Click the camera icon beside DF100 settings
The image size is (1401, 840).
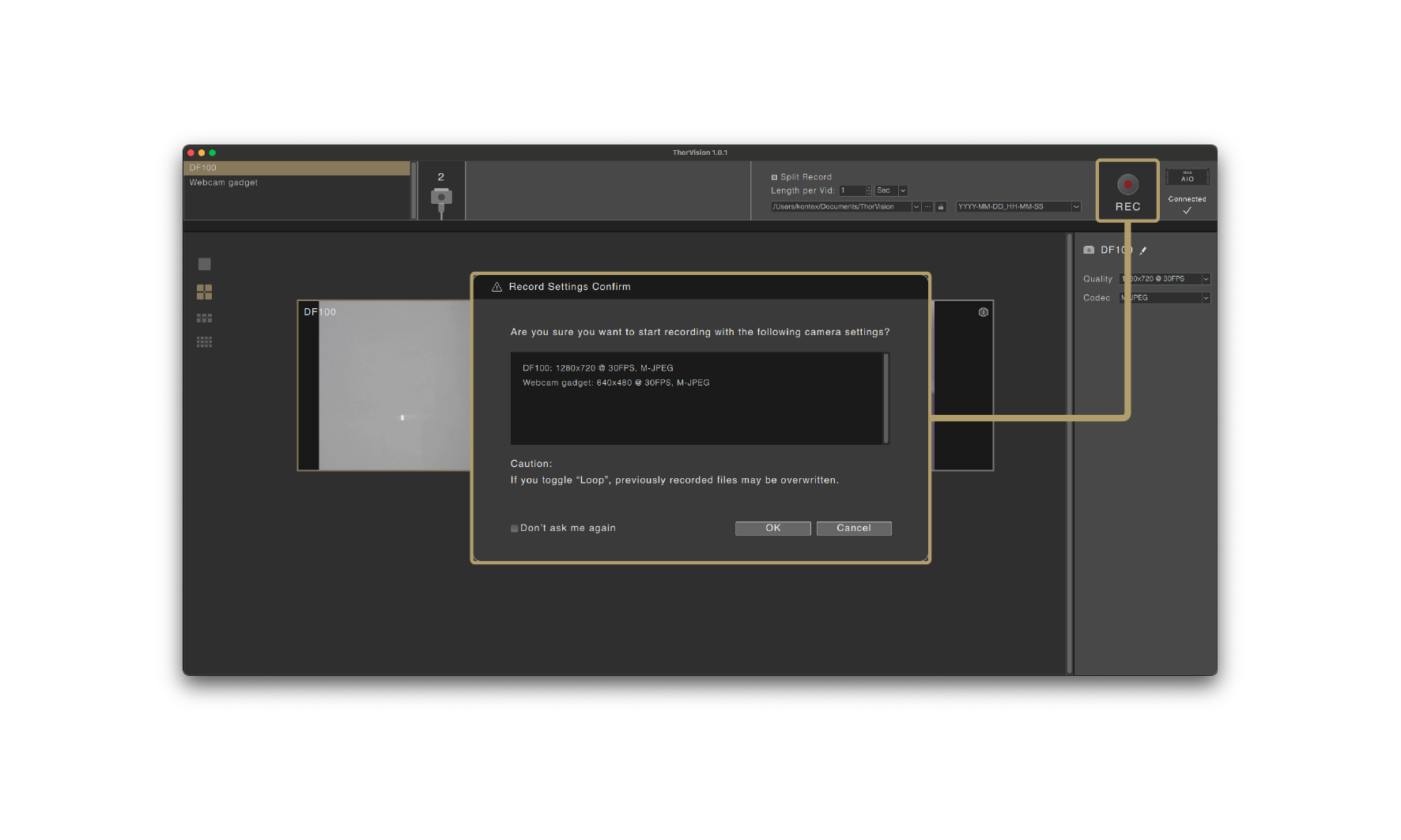[x=1089, y=250]
